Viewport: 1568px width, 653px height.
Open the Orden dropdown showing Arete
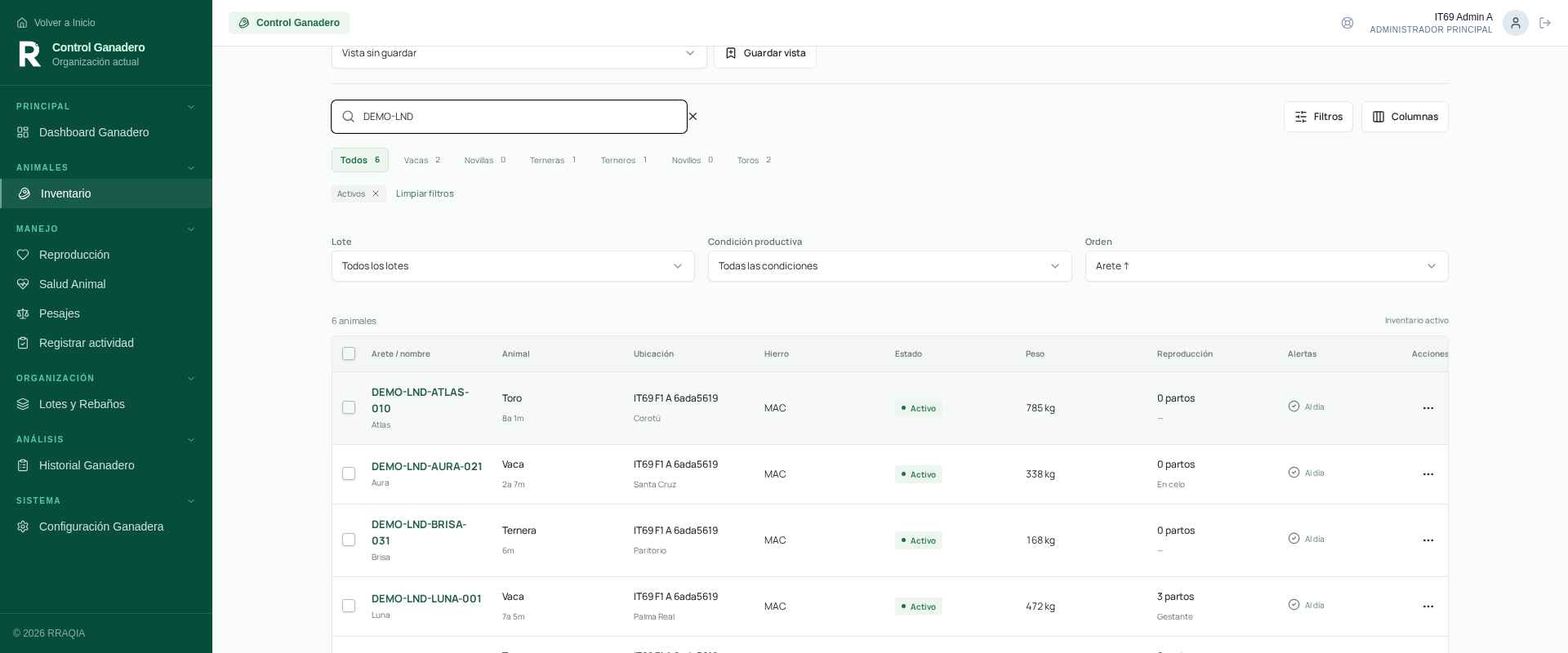click(x=1266, y=266)
